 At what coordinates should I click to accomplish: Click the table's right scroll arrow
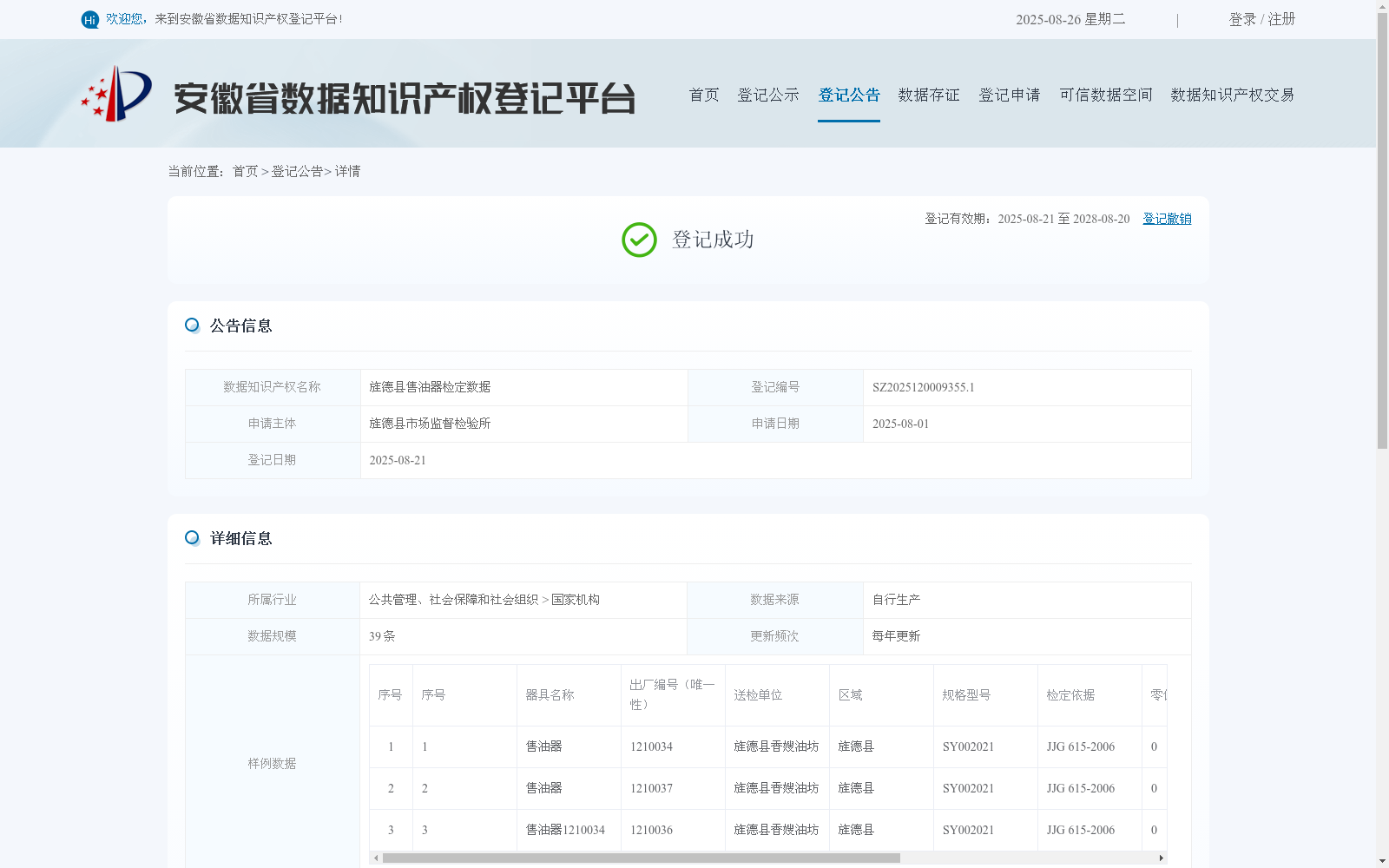tap(1161, 858)
